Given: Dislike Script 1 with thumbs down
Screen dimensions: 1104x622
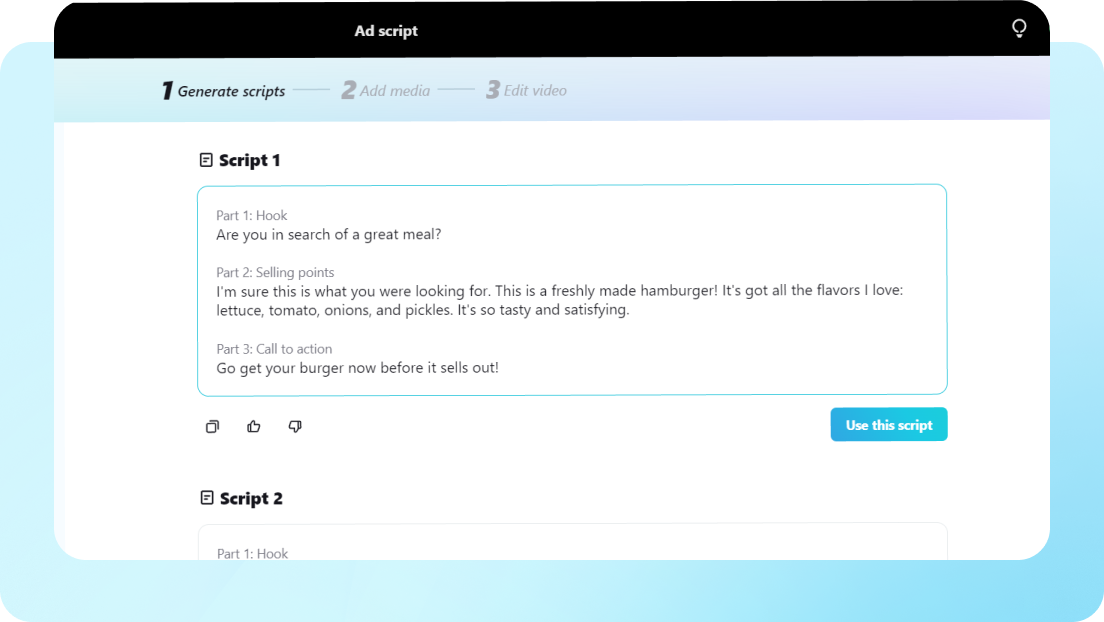Looking at the screenshot, I should point(295,426).
